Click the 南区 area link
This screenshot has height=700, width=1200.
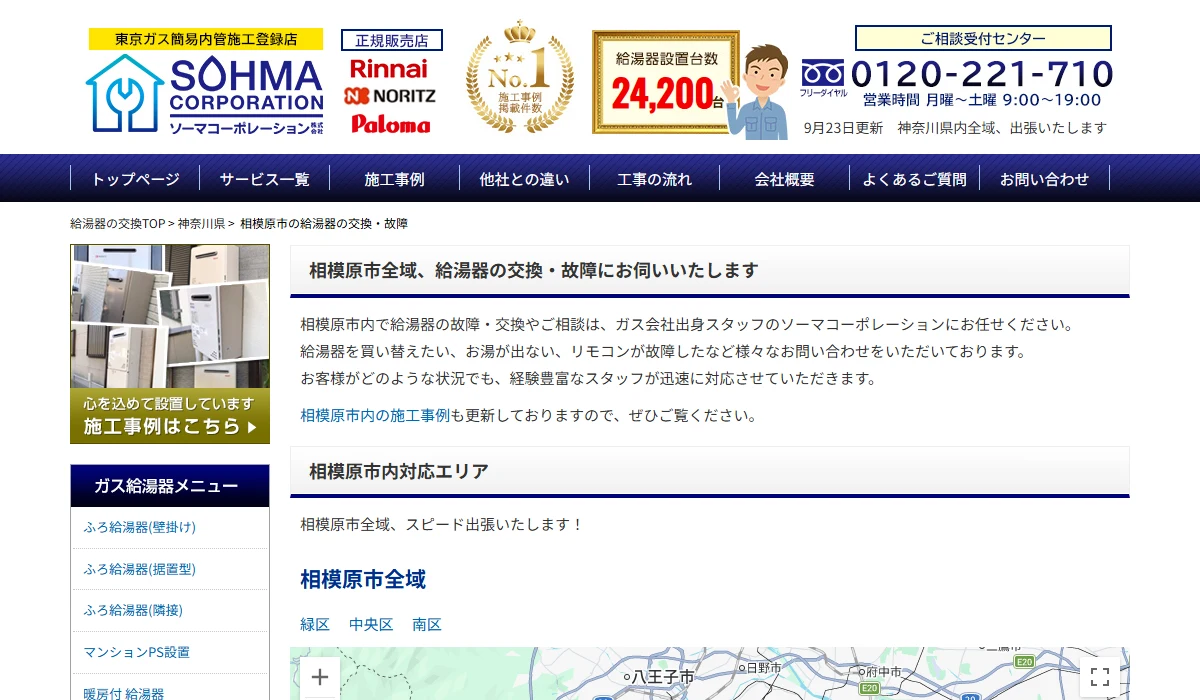click(x=427, y=624)
